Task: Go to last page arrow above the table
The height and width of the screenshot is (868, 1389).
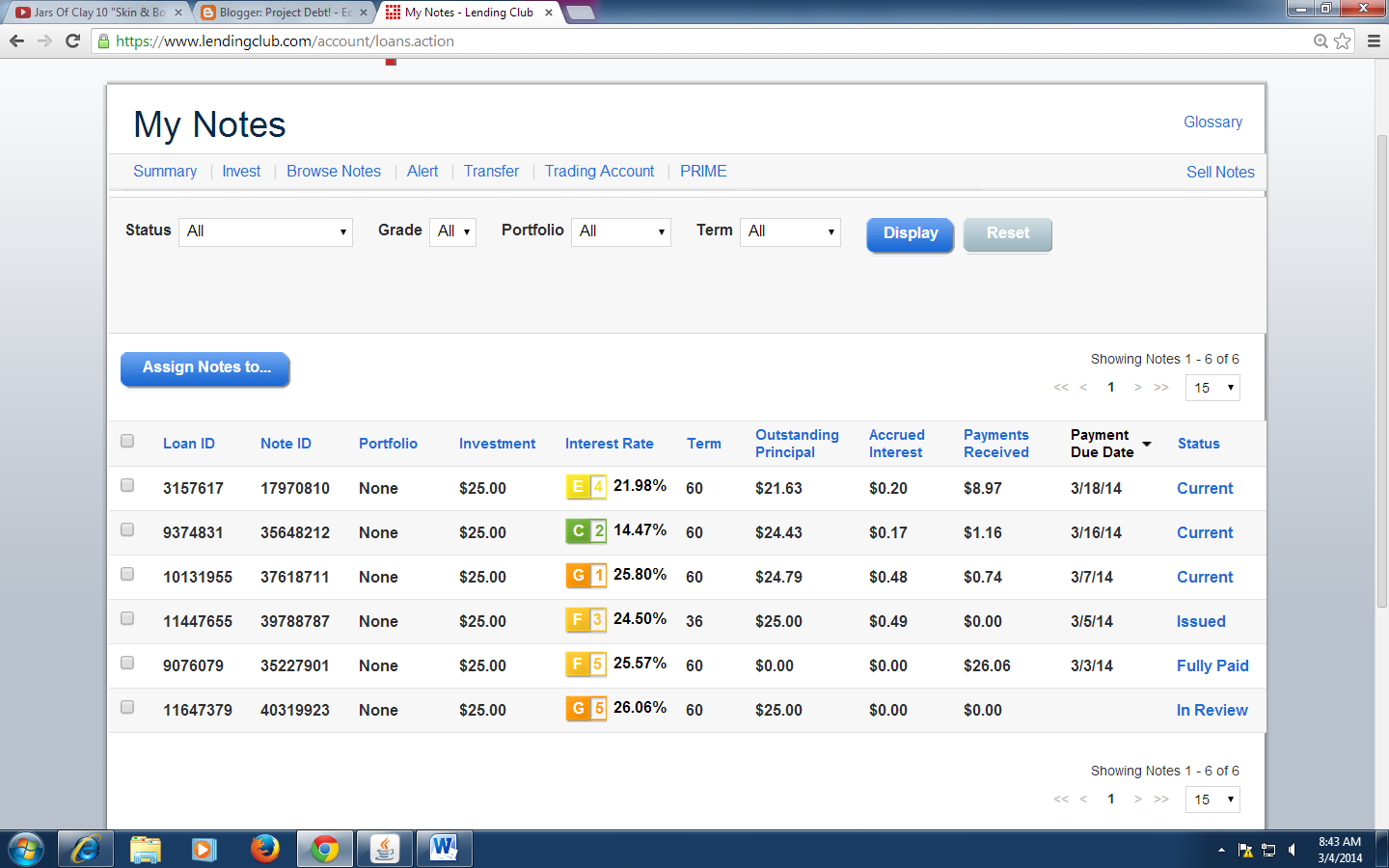Action: tap(1161, 388)
